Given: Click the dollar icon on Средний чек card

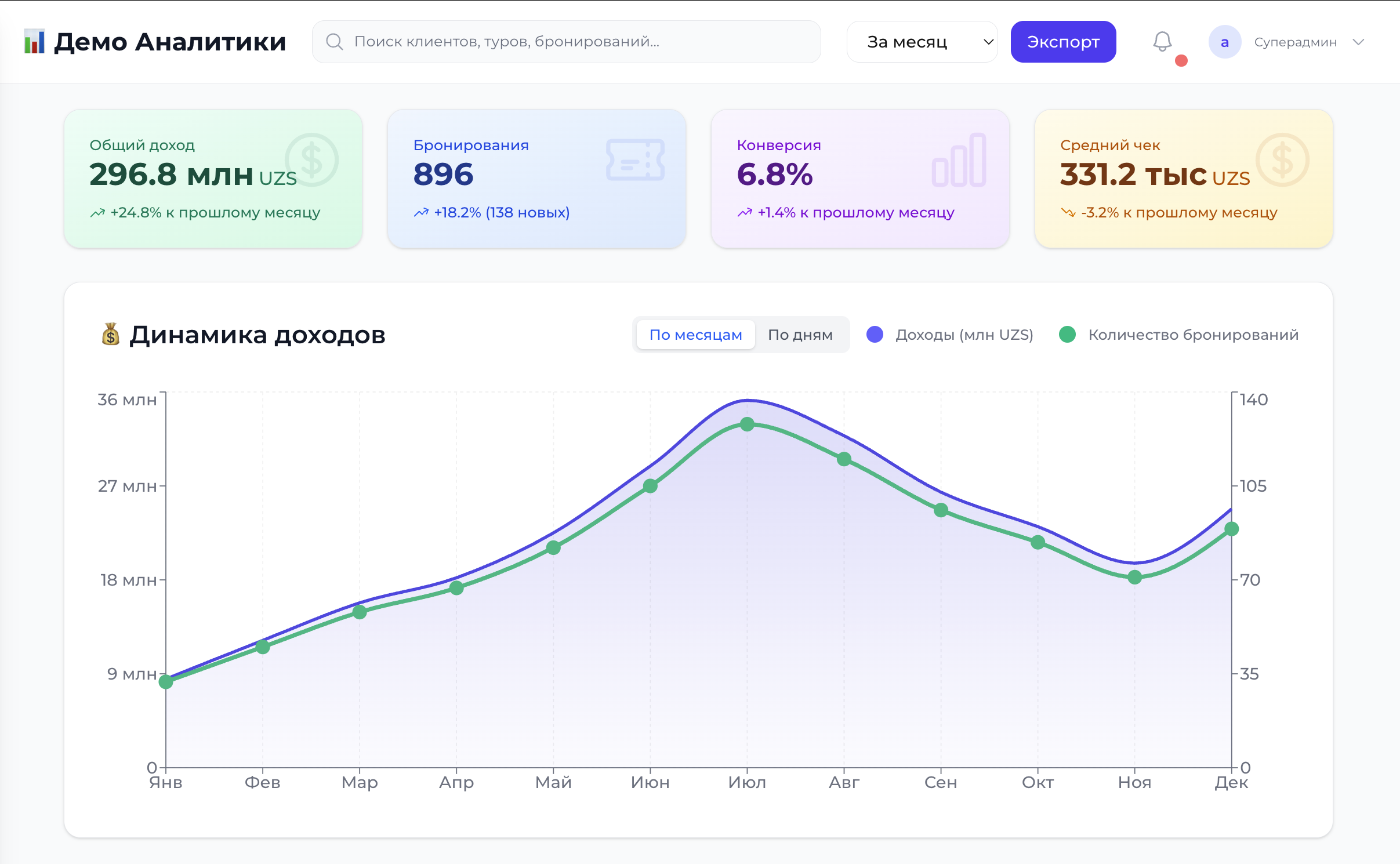Looking at the screenshot, I should tap(1282, 160).
